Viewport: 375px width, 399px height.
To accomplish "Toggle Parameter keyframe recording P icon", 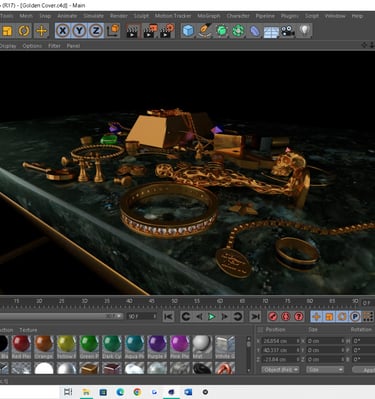I will point(355,316).
